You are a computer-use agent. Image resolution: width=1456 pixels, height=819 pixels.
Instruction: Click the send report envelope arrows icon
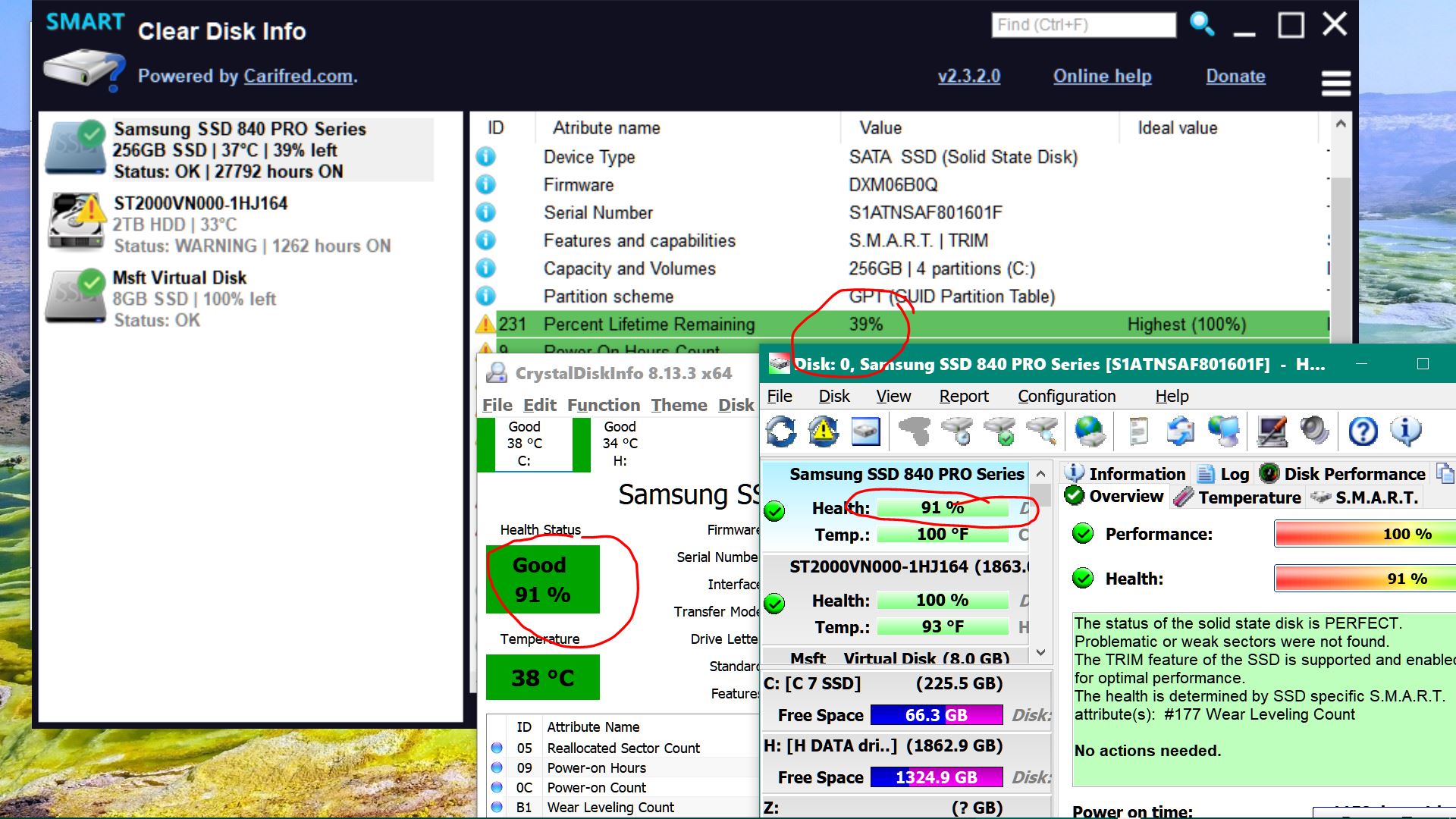(1181, 431)
